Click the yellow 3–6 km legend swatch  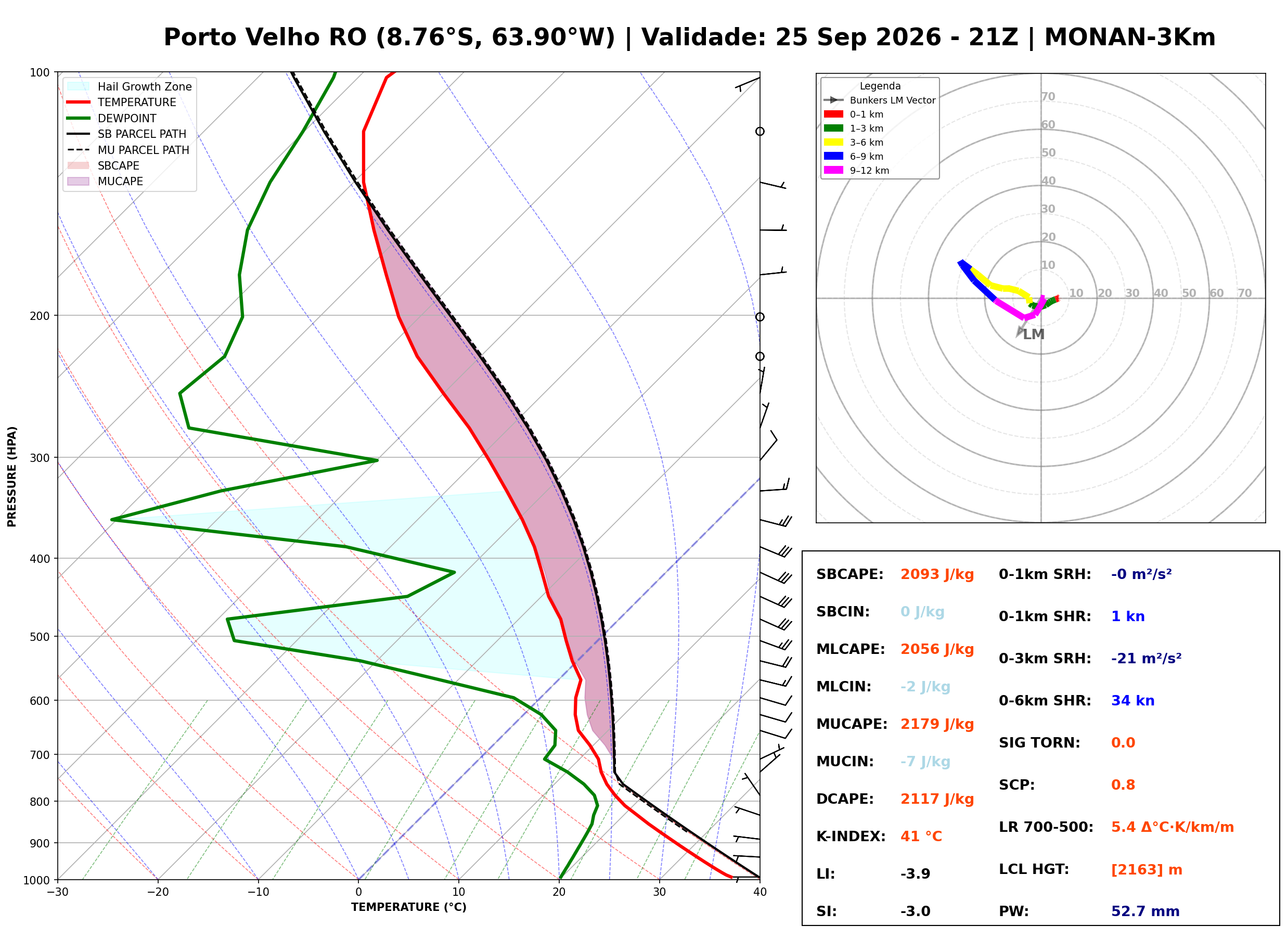pos(833,143)
